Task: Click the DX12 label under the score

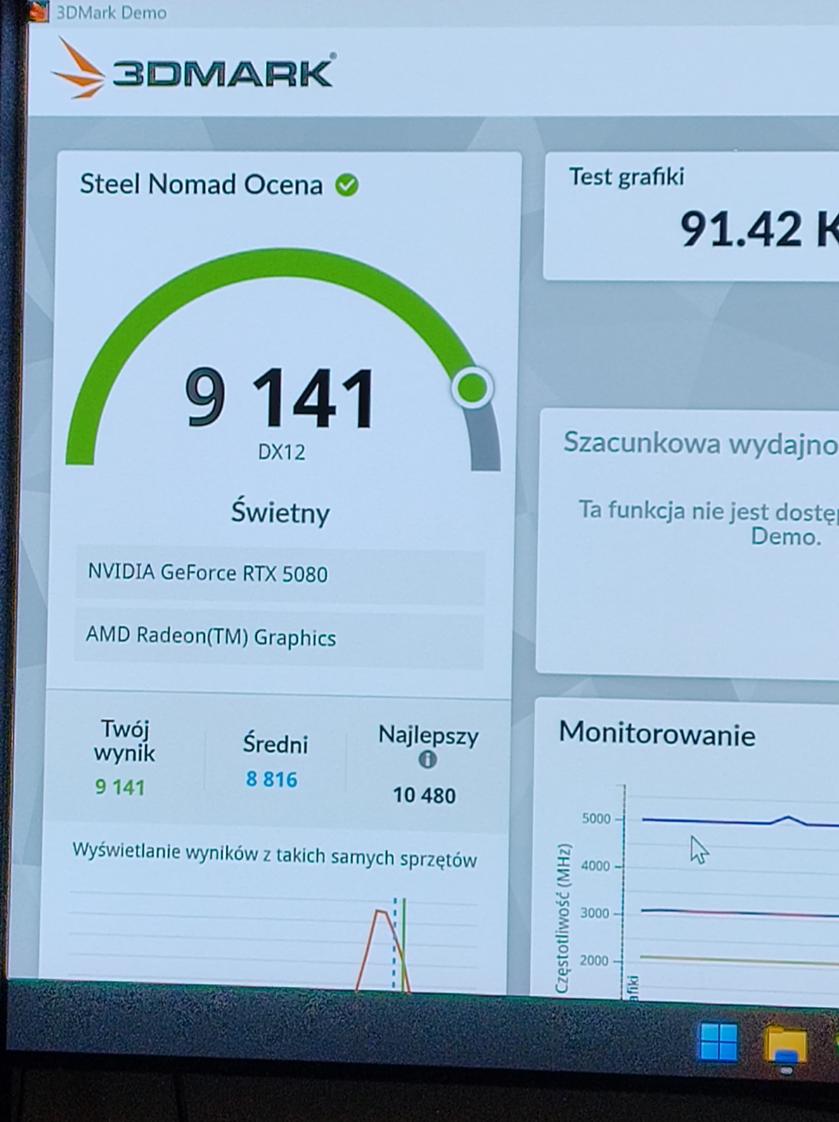Action: (281, 452)
